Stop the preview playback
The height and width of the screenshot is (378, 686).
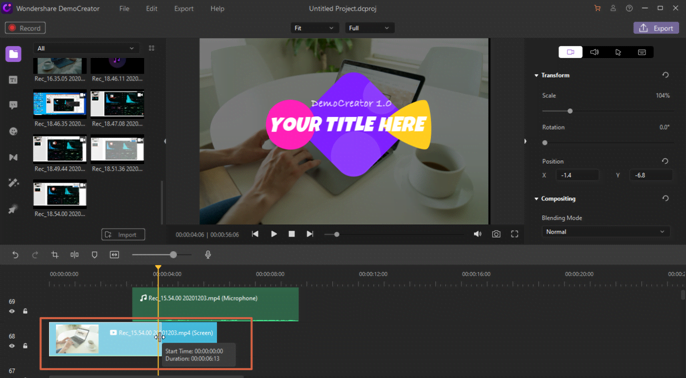click(x=292, y=234)
